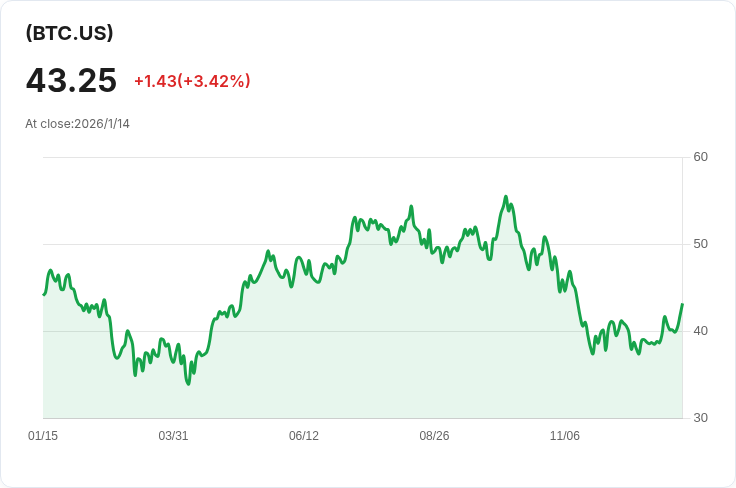Click the 08/26 date axis label
This screenshot has height=488, width=736.
coord(435,436)
